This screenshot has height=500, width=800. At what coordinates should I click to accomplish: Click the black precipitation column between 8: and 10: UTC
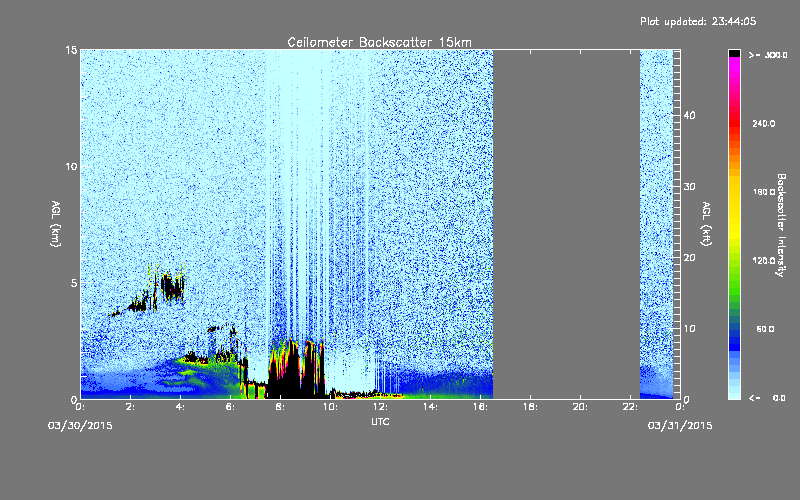click(296, 370)
